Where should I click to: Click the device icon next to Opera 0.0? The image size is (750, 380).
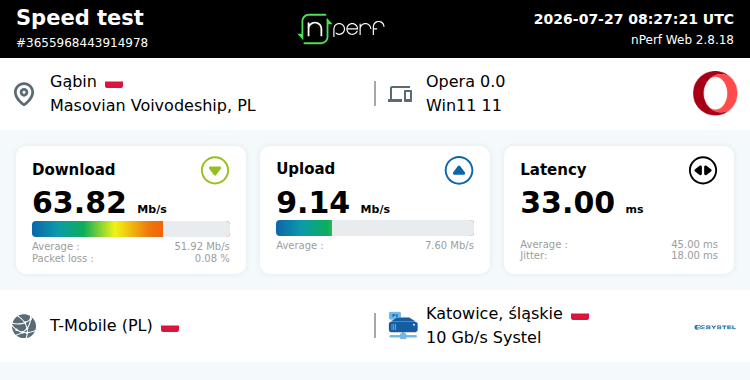400,94
